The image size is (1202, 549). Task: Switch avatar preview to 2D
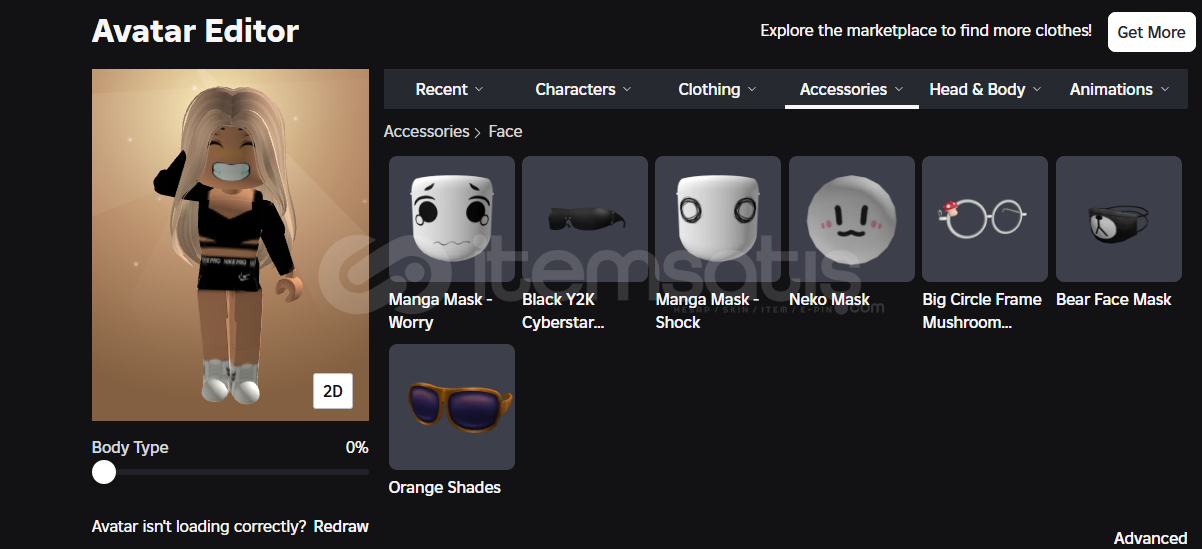(333, 391)
